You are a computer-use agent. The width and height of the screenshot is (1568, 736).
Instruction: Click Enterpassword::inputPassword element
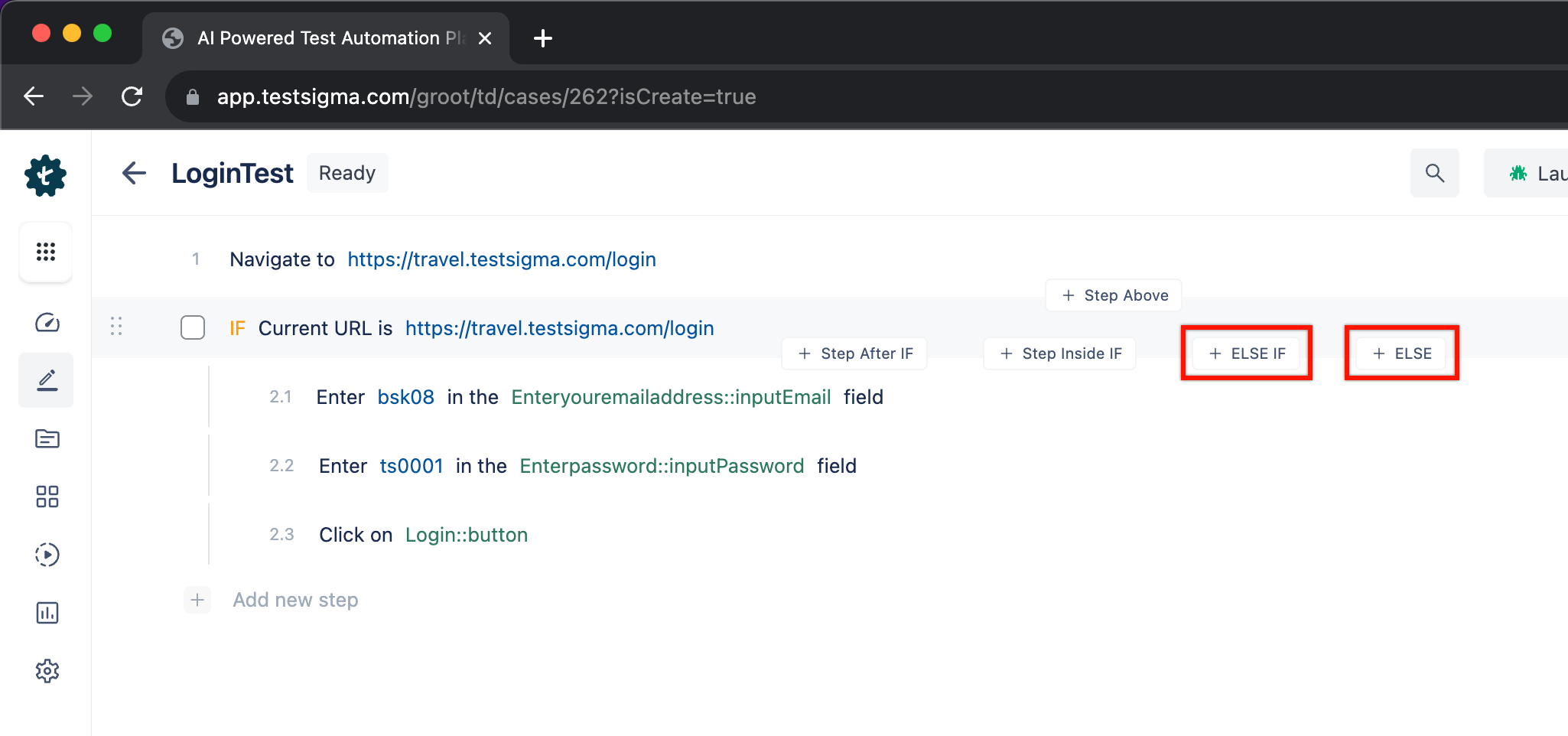pyautogui.click(x=662, y=466)
